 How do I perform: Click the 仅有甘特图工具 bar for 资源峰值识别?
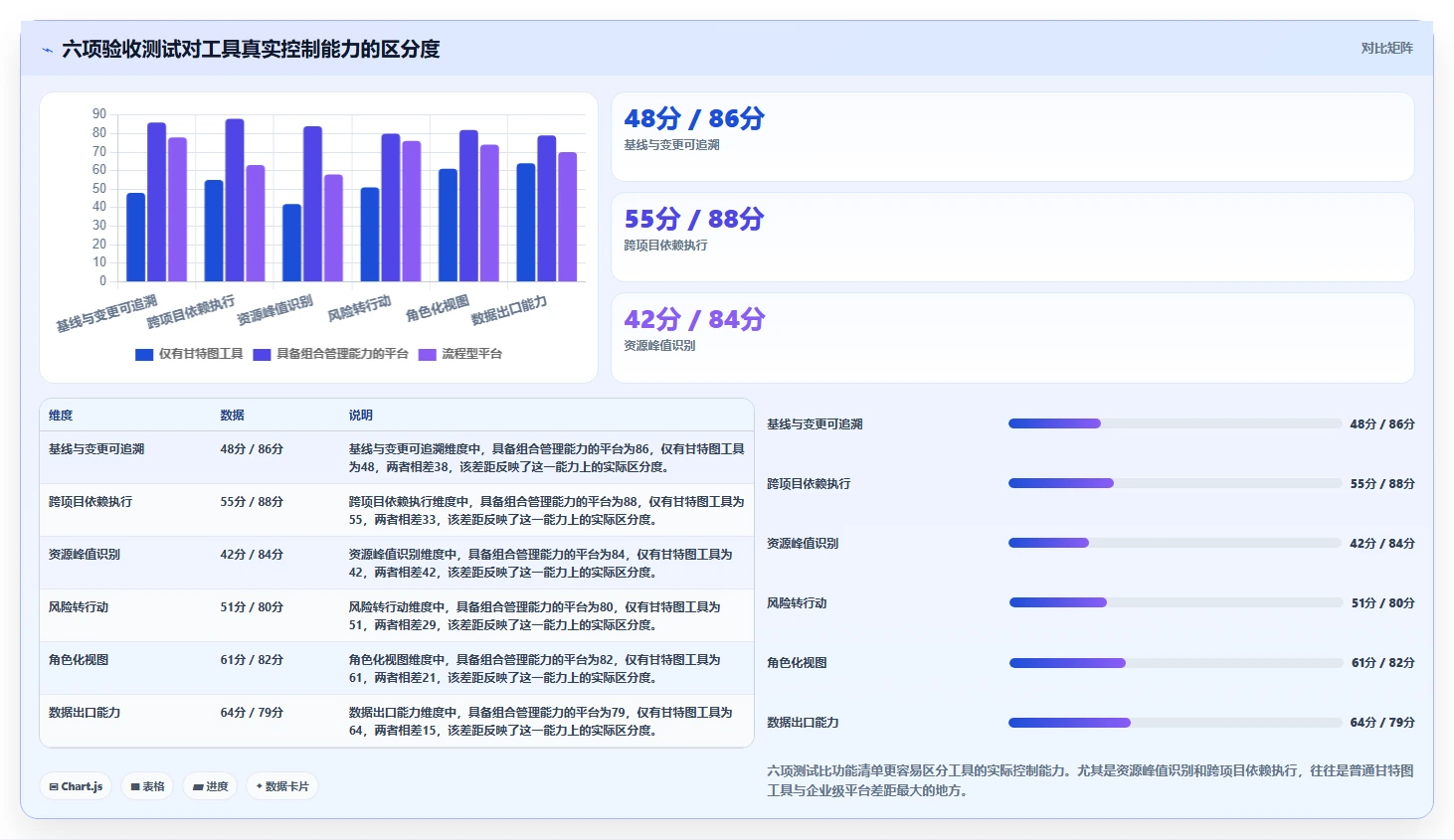tap(292, 244)
